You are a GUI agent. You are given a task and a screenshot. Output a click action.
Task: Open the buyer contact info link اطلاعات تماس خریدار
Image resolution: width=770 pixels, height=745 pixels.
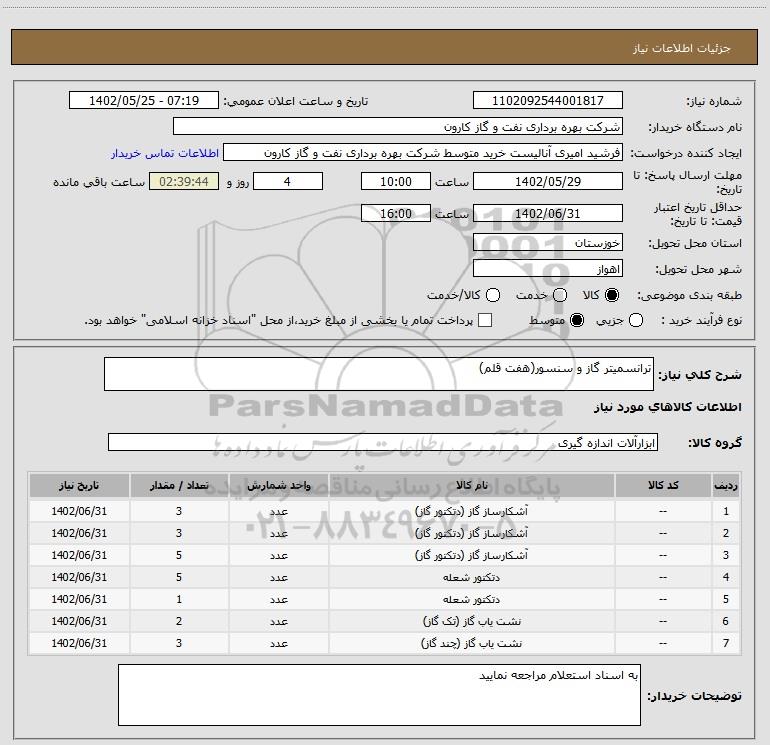click(165, 153)
